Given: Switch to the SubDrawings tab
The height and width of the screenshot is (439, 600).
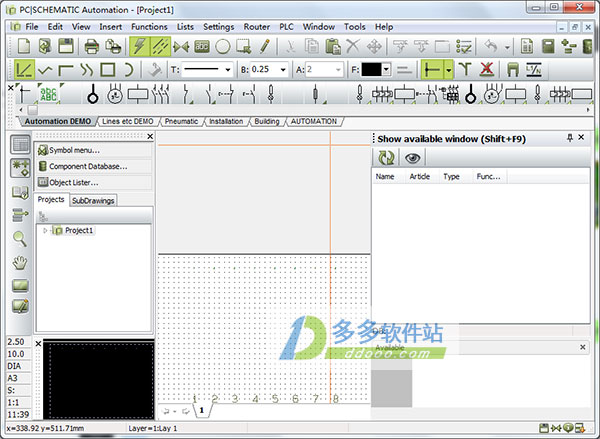Looking at the screenshot, I should pyautogui.click(x=93, y=201).
